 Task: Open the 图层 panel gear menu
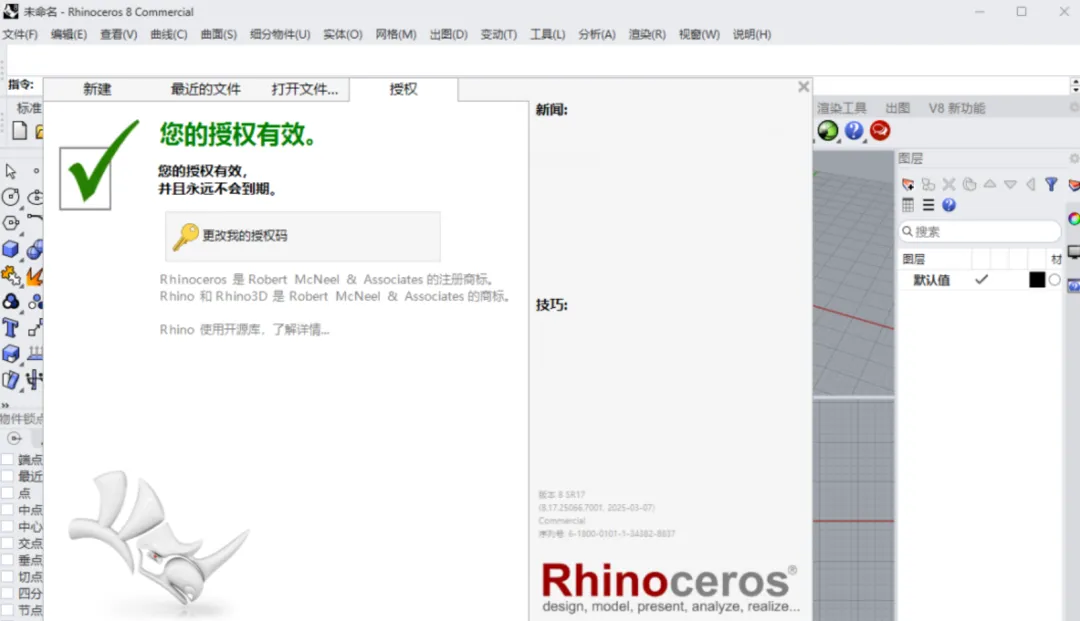pos(1074,158)
